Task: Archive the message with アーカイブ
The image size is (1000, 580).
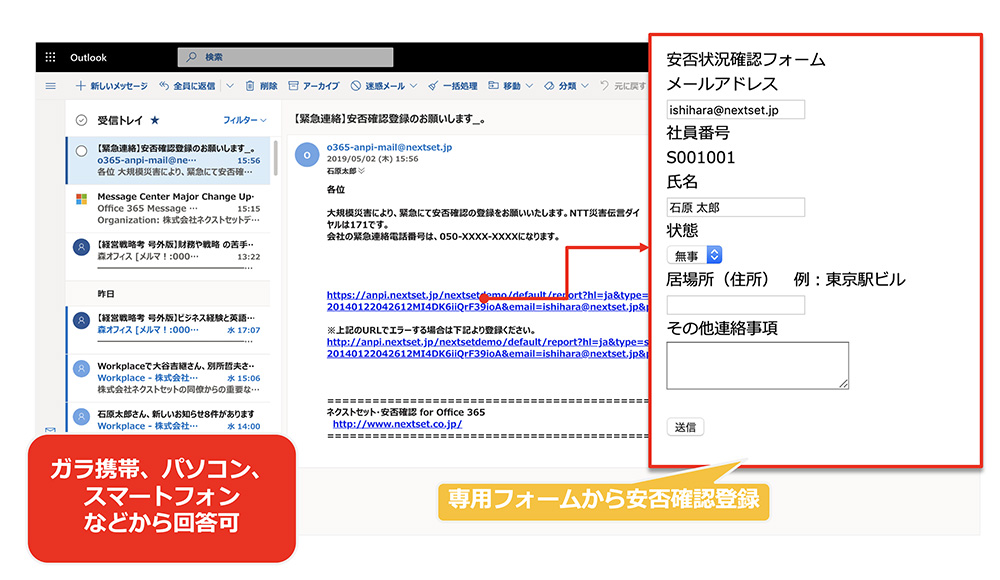Action: click(314, 86)
